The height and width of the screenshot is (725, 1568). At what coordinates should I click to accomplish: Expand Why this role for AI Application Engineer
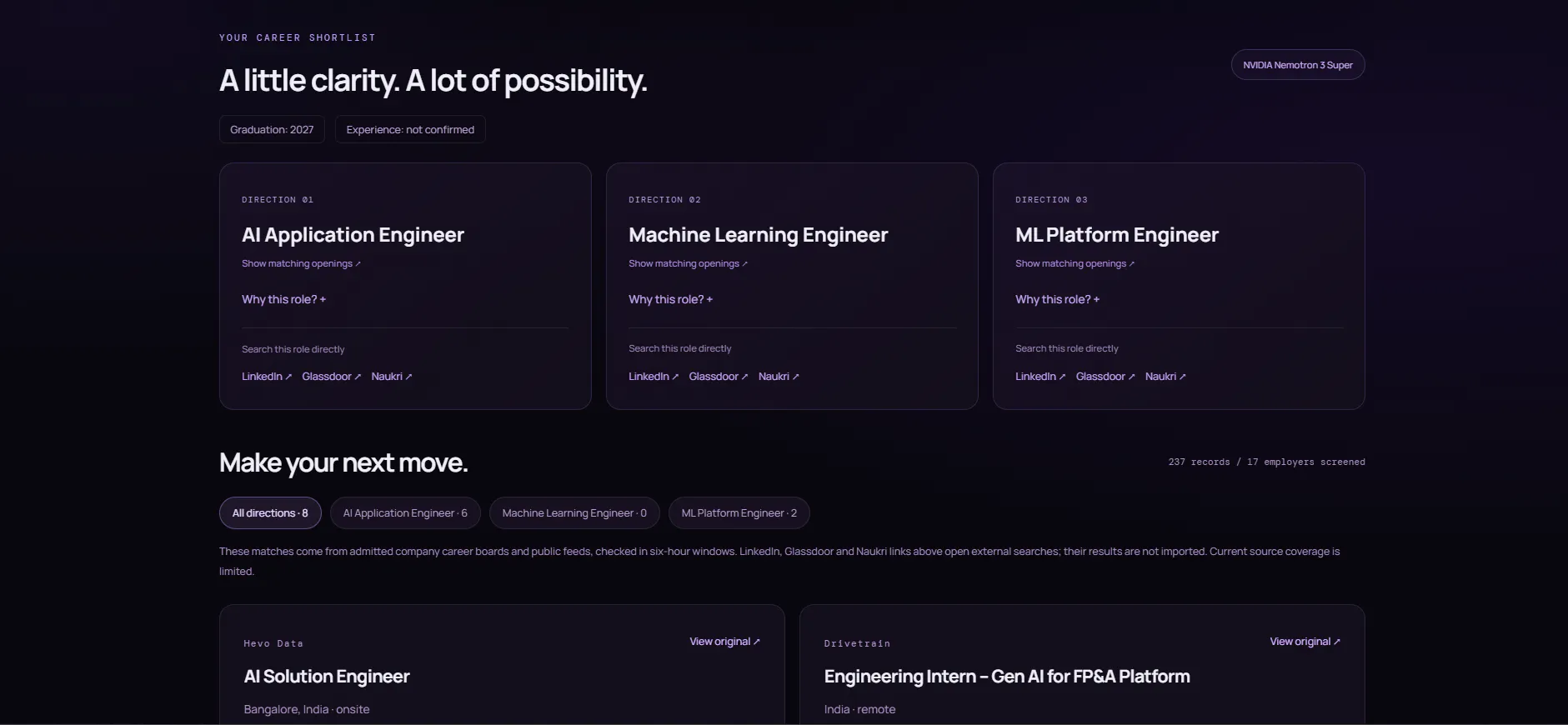tap(283, 299)
